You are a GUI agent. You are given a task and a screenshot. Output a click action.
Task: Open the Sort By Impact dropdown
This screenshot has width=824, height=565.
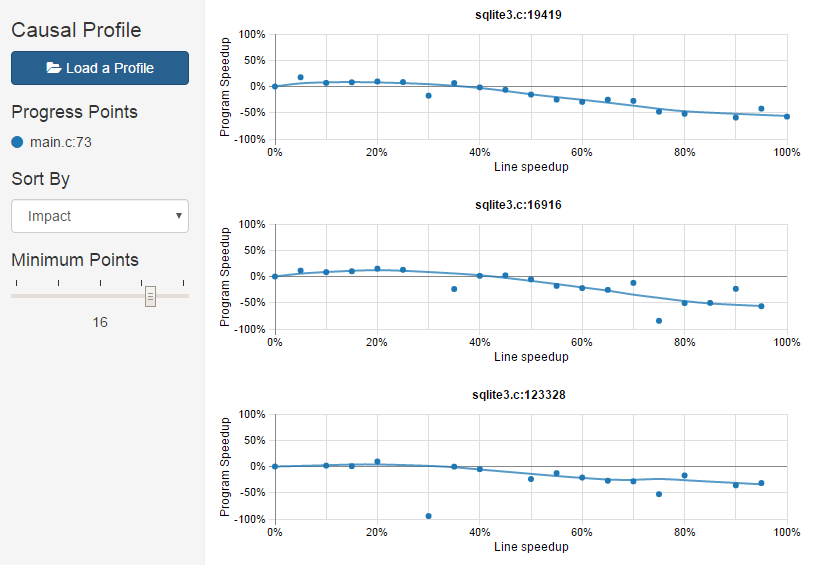pos(99,216)
